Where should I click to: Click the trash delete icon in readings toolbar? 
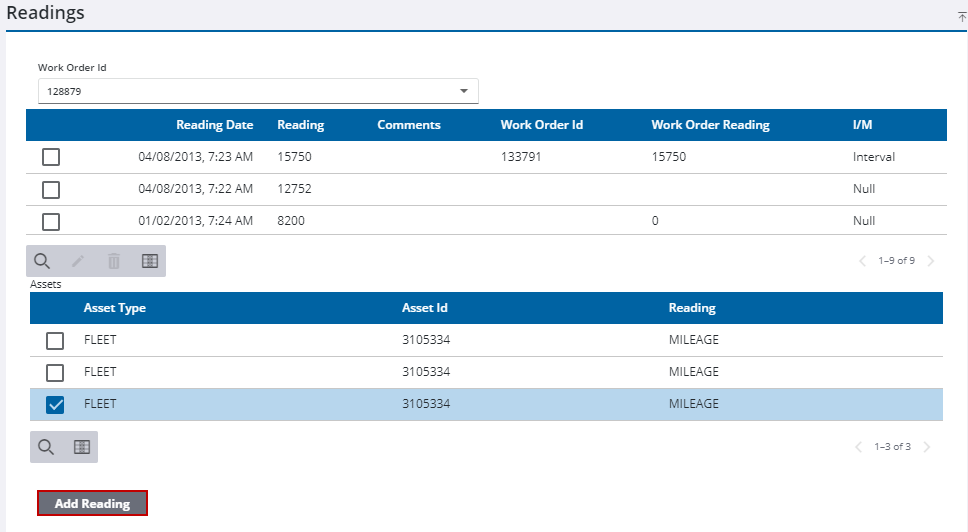pyautogui.click(x=114, y=261)
